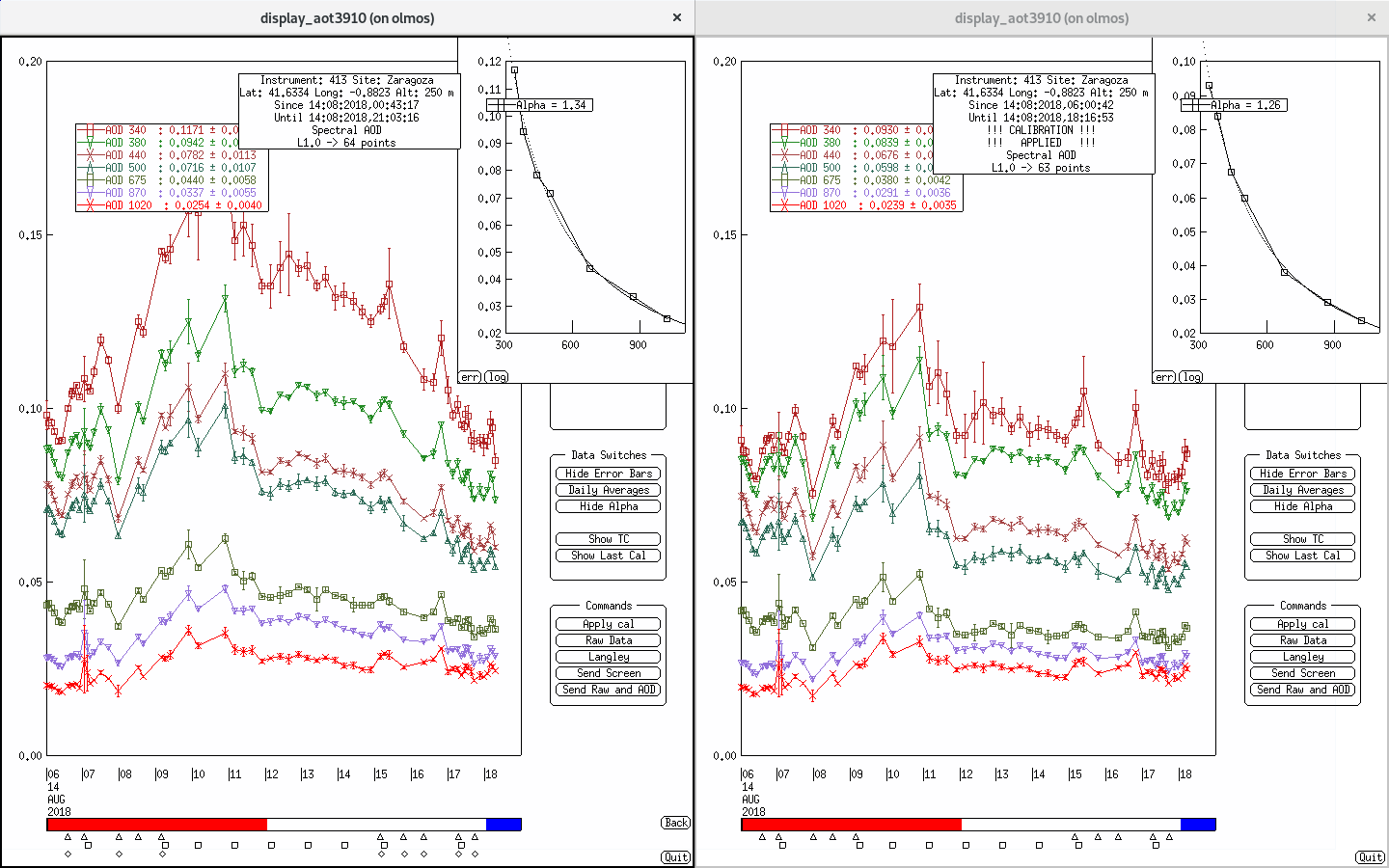This screenshot has width=1389, height=868.
Task: Click red segment of right timeline bar
Action: coord(852,825)
